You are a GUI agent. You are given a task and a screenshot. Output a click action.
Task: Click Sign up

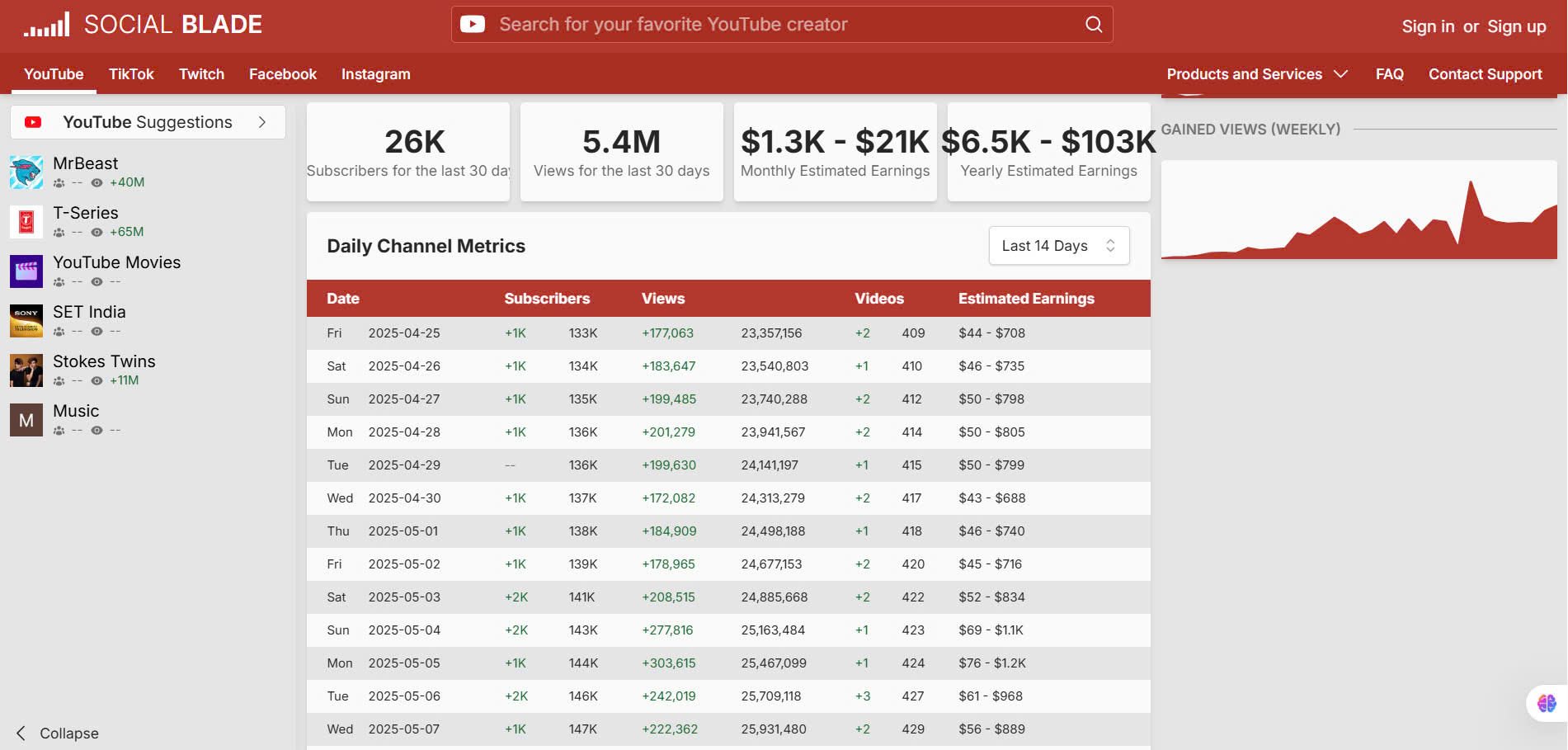click(1517, 26)
